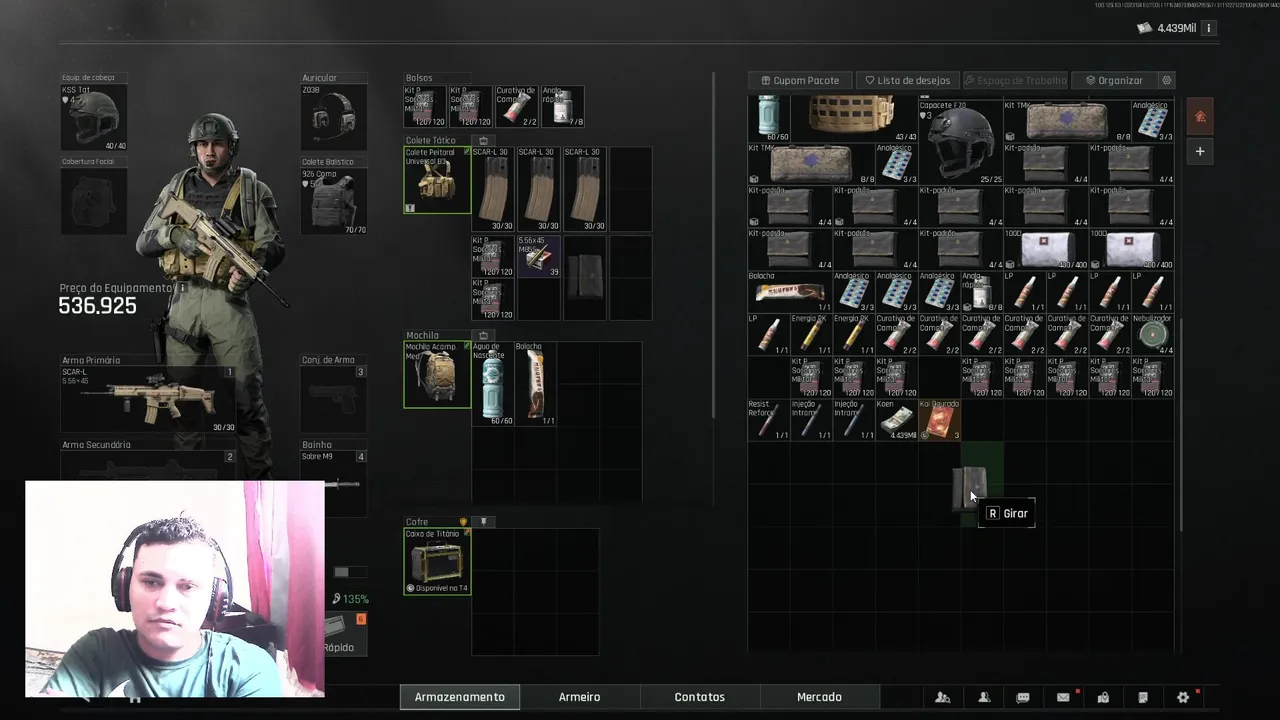Select the Koen cash stack in stash
Screen dimensions: 1280x720
[896, 421]
